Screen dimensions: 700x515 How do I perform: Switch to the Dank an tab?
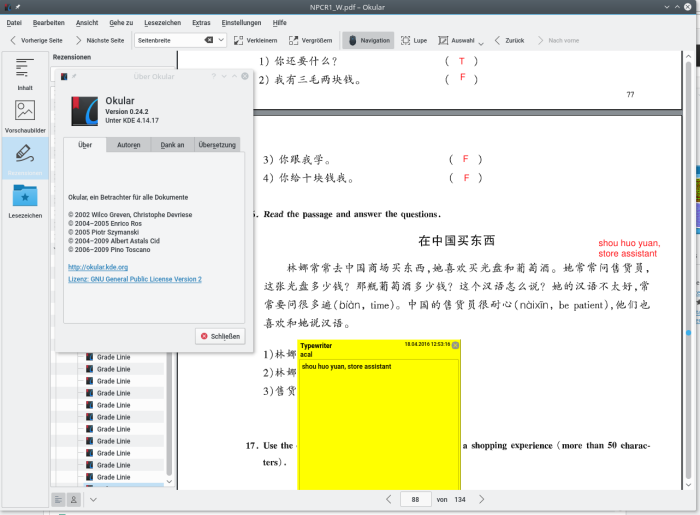172,145
